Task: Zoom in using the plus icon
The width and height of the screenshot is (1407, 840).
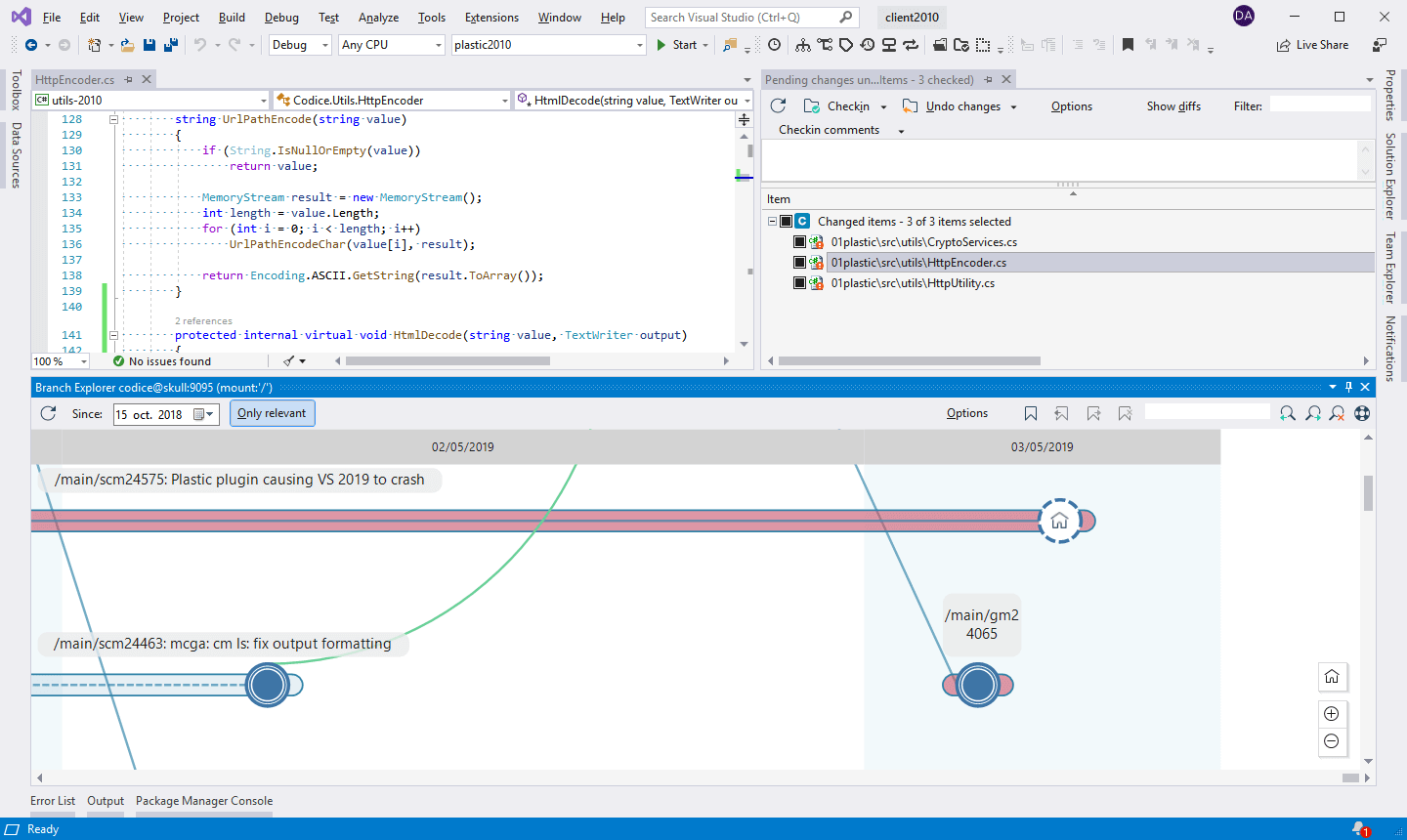Action: [1331, 713]
